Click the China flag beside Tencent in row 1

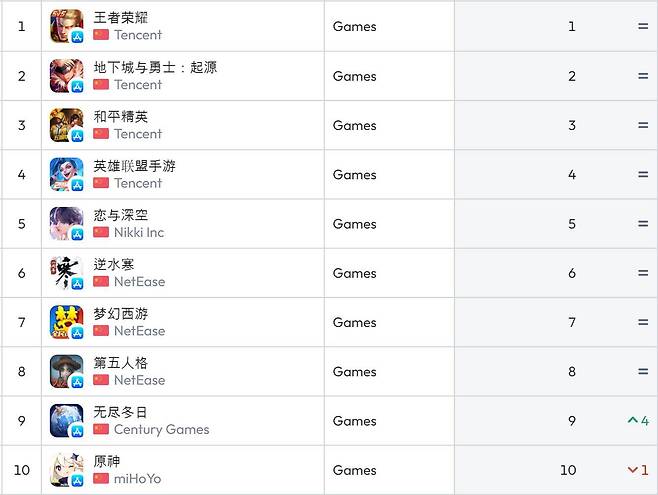(x=101, y=34)
